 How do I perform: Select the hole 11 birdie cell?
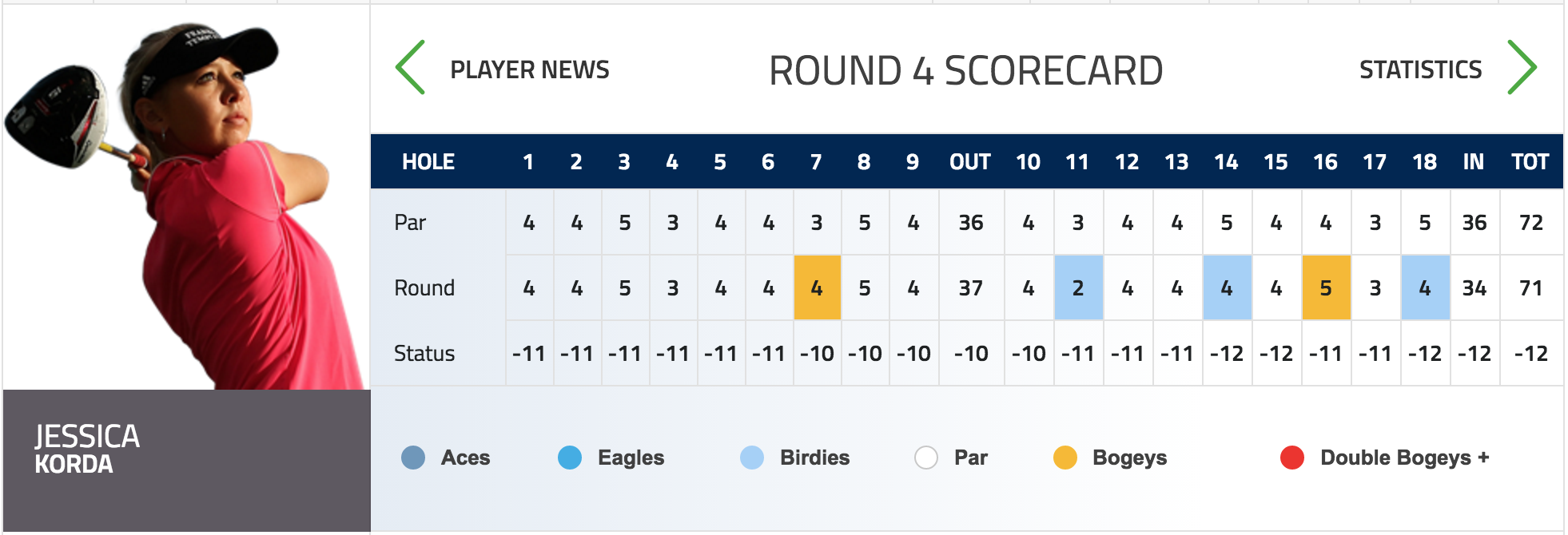pos(1078,287)
